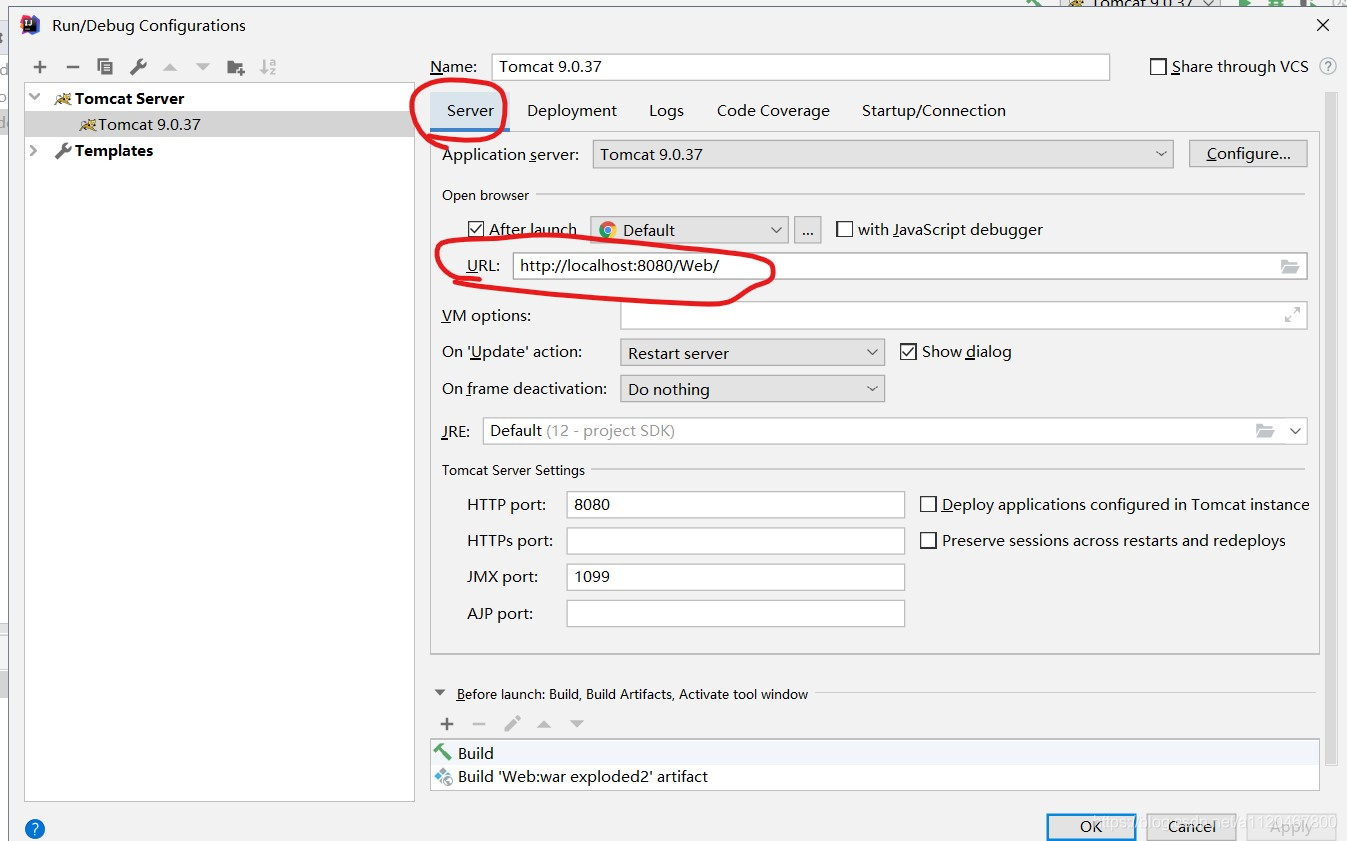The width and height of the screenshot is (1347, 841).
Task: Close the Run/Debug Configurations dialog
Action: pyautogui.click(x=1323, y=26)
